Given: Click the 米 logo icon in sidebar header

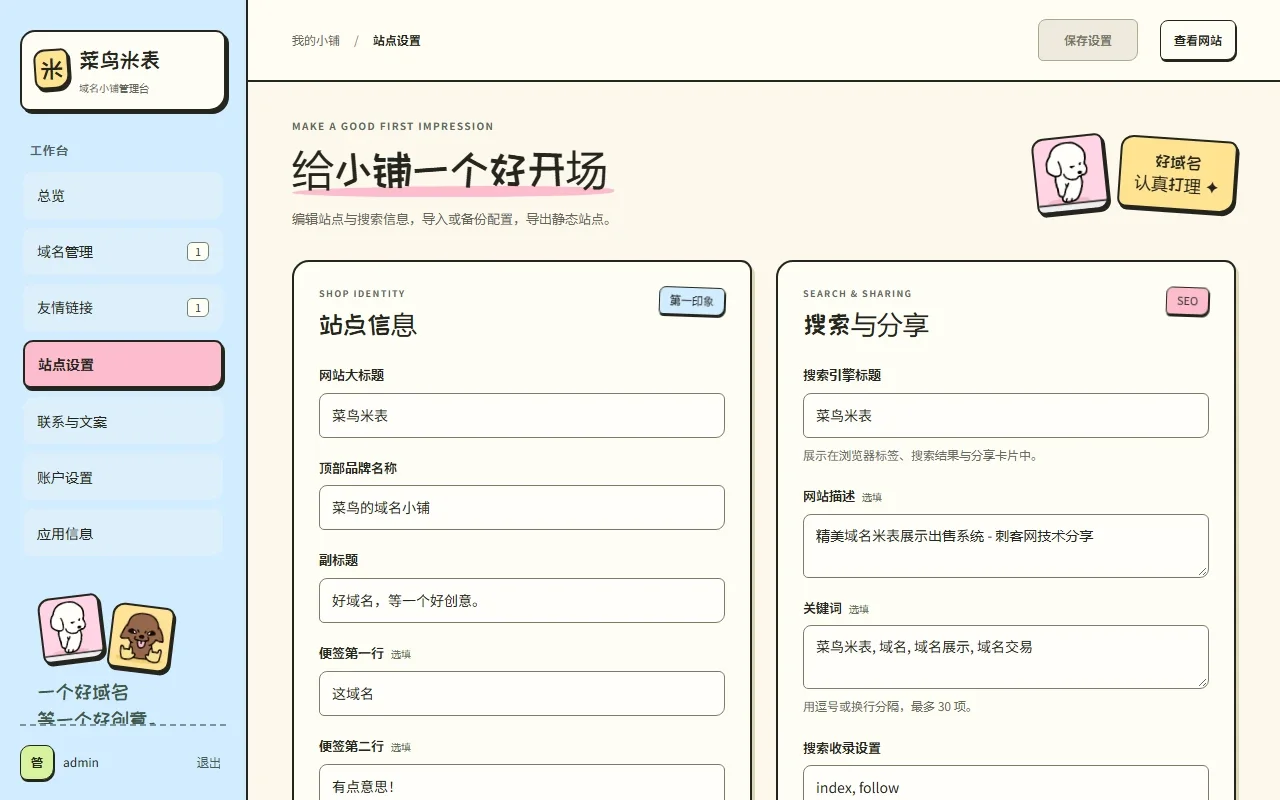Looking at the screenshot, I should [x=52, y=69].
